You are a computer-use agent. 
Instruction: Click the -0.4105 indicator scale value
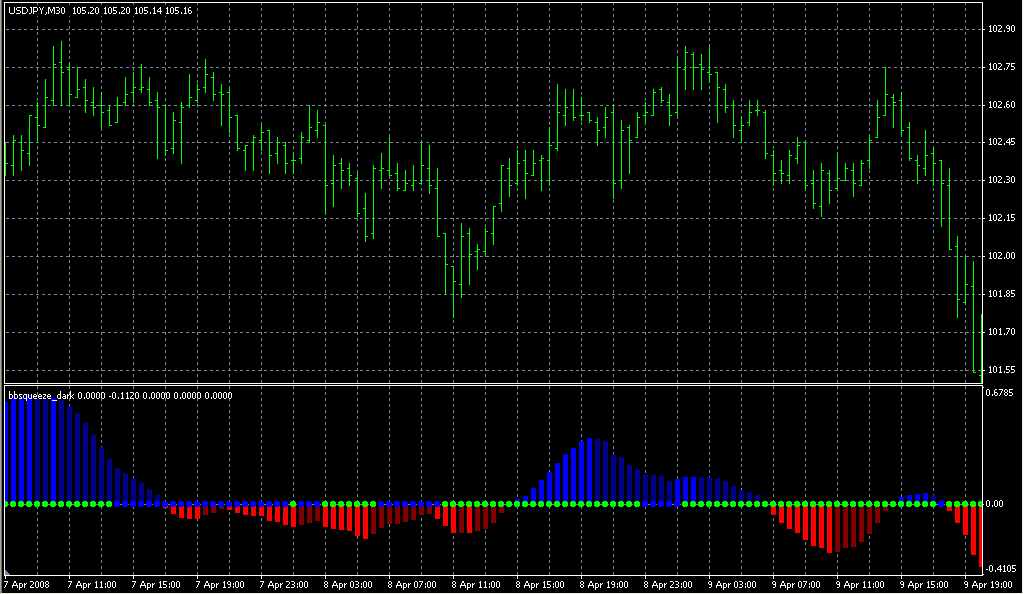1001,569
